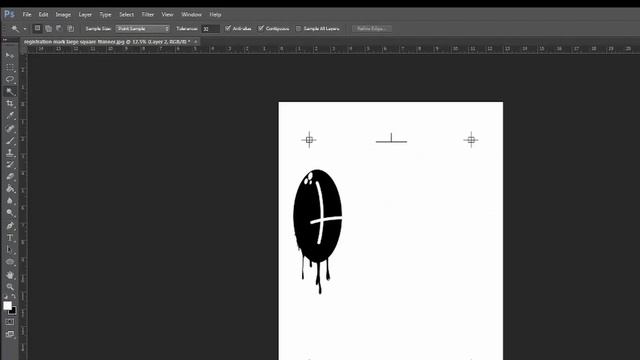Swap foreground and background colors

click(13, 297)
